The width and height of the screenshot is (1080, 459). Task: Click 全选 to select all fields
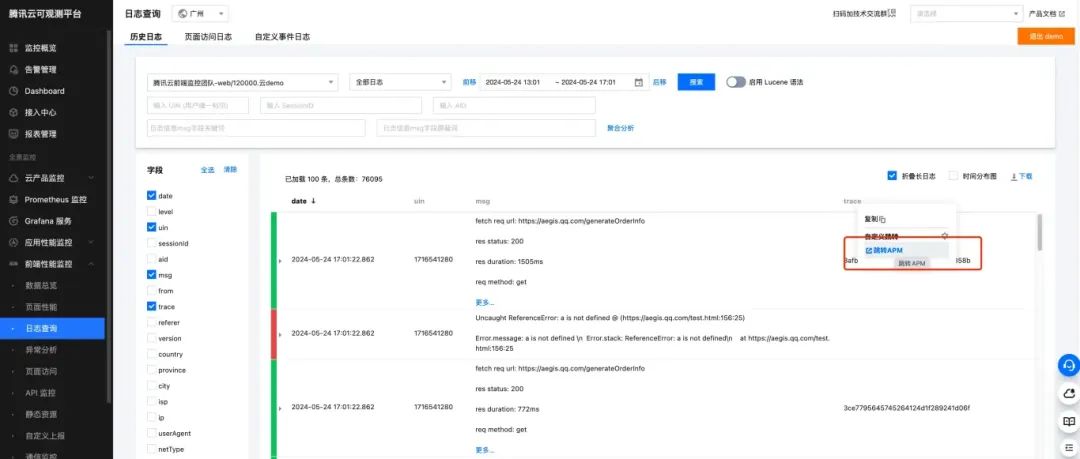[x=207, y=170]
